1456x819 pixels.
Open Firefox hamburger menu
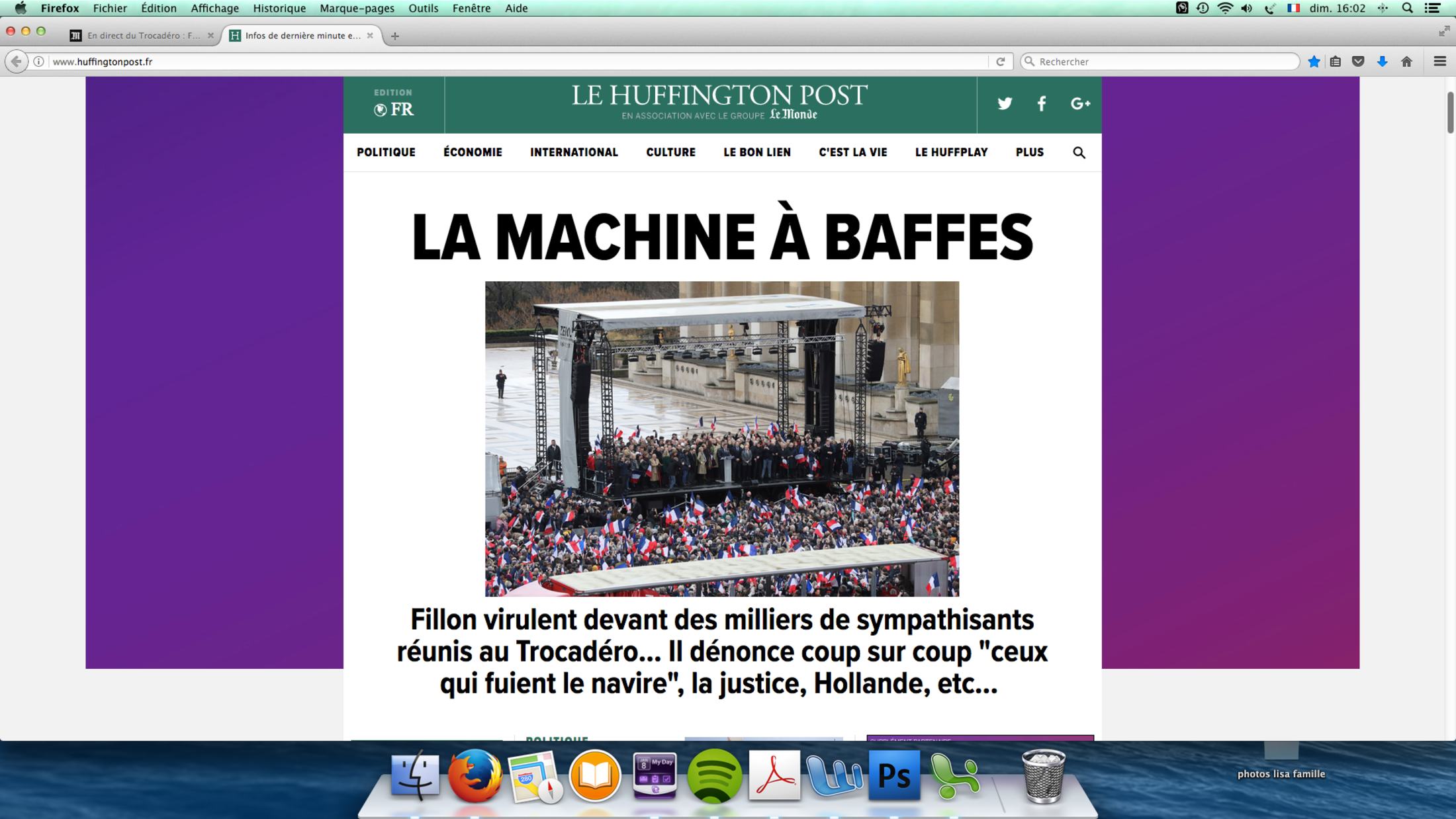pyautogui.click(x=1439, y=62)
